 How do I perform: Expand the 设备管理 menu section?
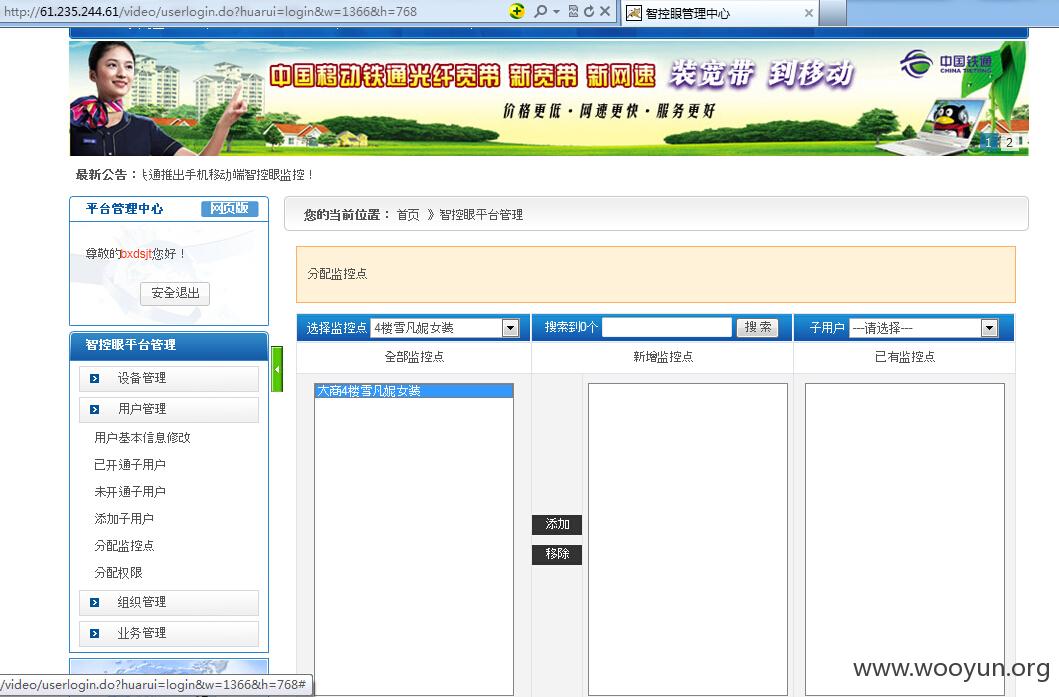coord(169,378)
